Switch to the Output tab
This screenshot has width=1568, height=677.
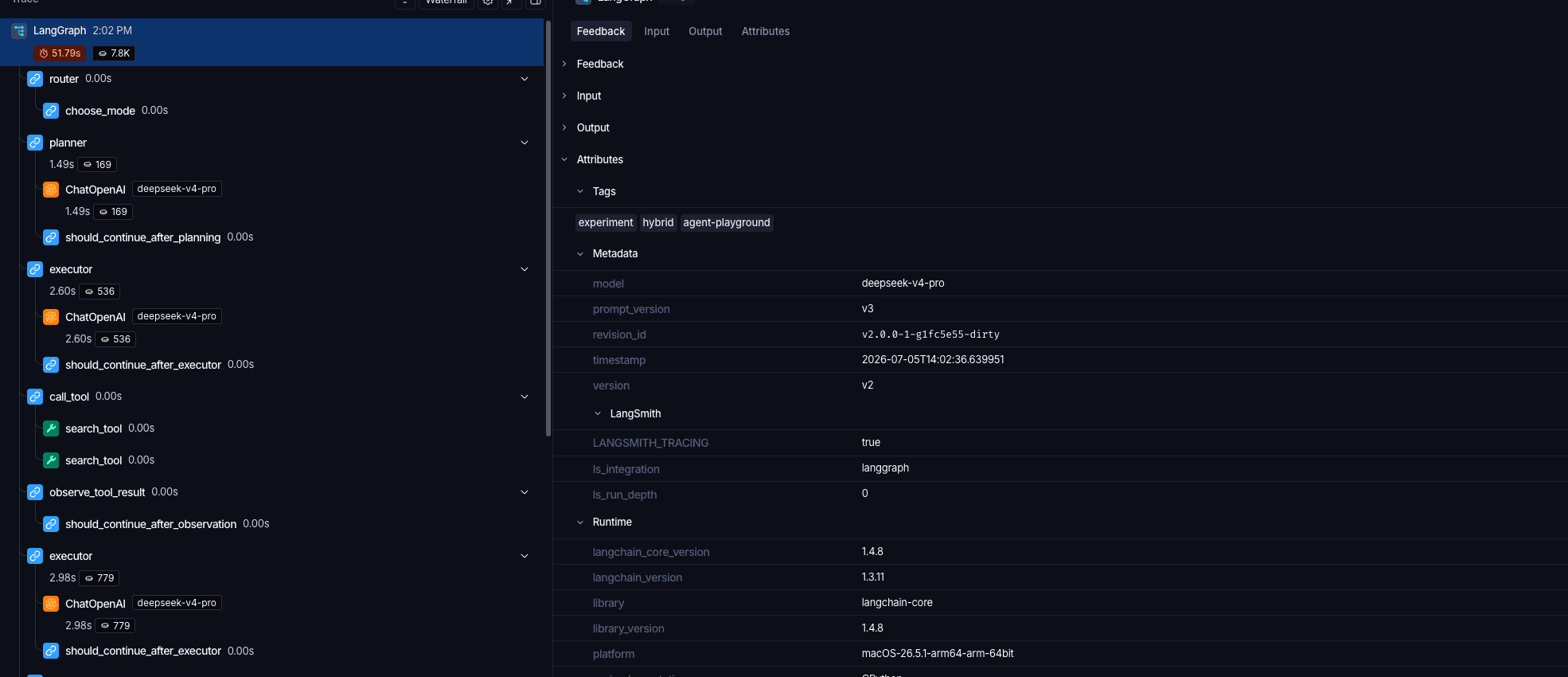[705, 31]
